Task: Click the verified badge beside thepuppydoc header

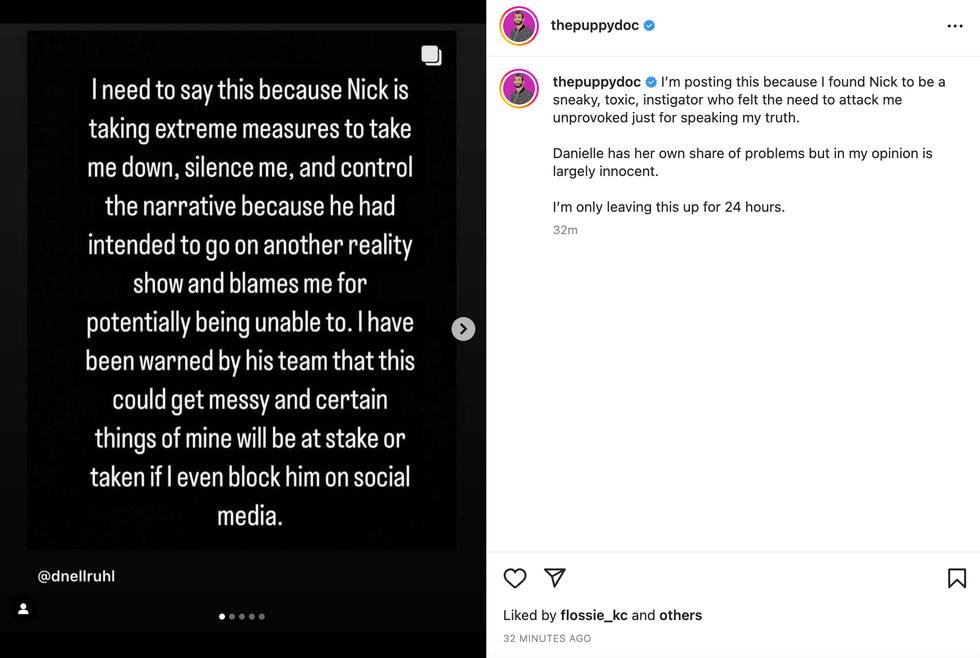Action: (x=651, y=25)
